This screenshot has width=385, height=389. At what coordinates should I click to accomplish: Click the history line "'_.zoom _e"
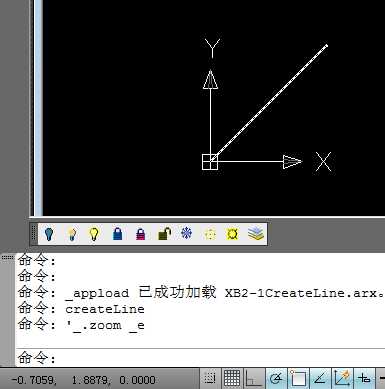click(x=105, y=325)
